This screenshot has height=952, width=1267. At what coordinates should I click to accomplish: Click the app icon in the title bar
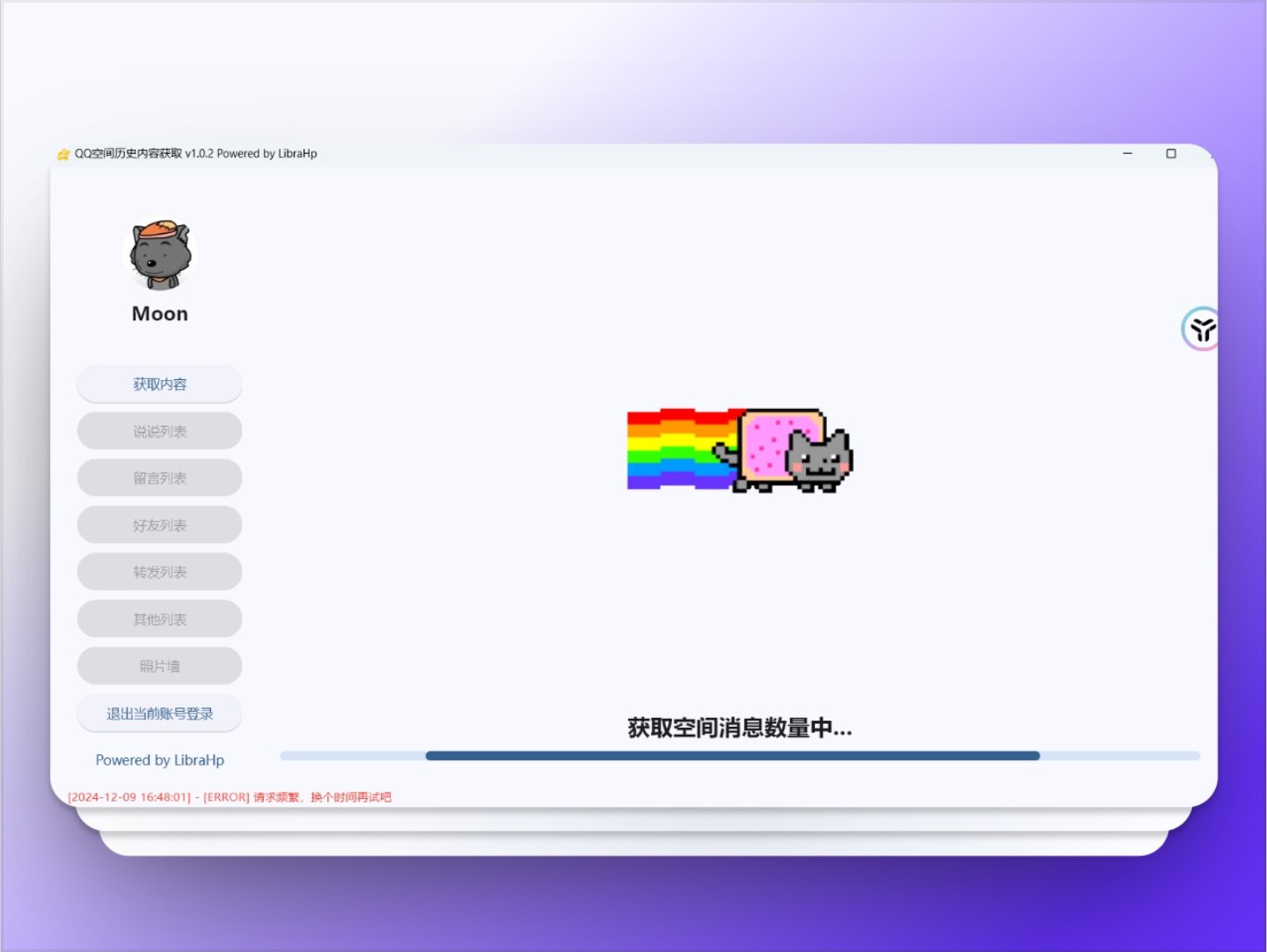63,154
